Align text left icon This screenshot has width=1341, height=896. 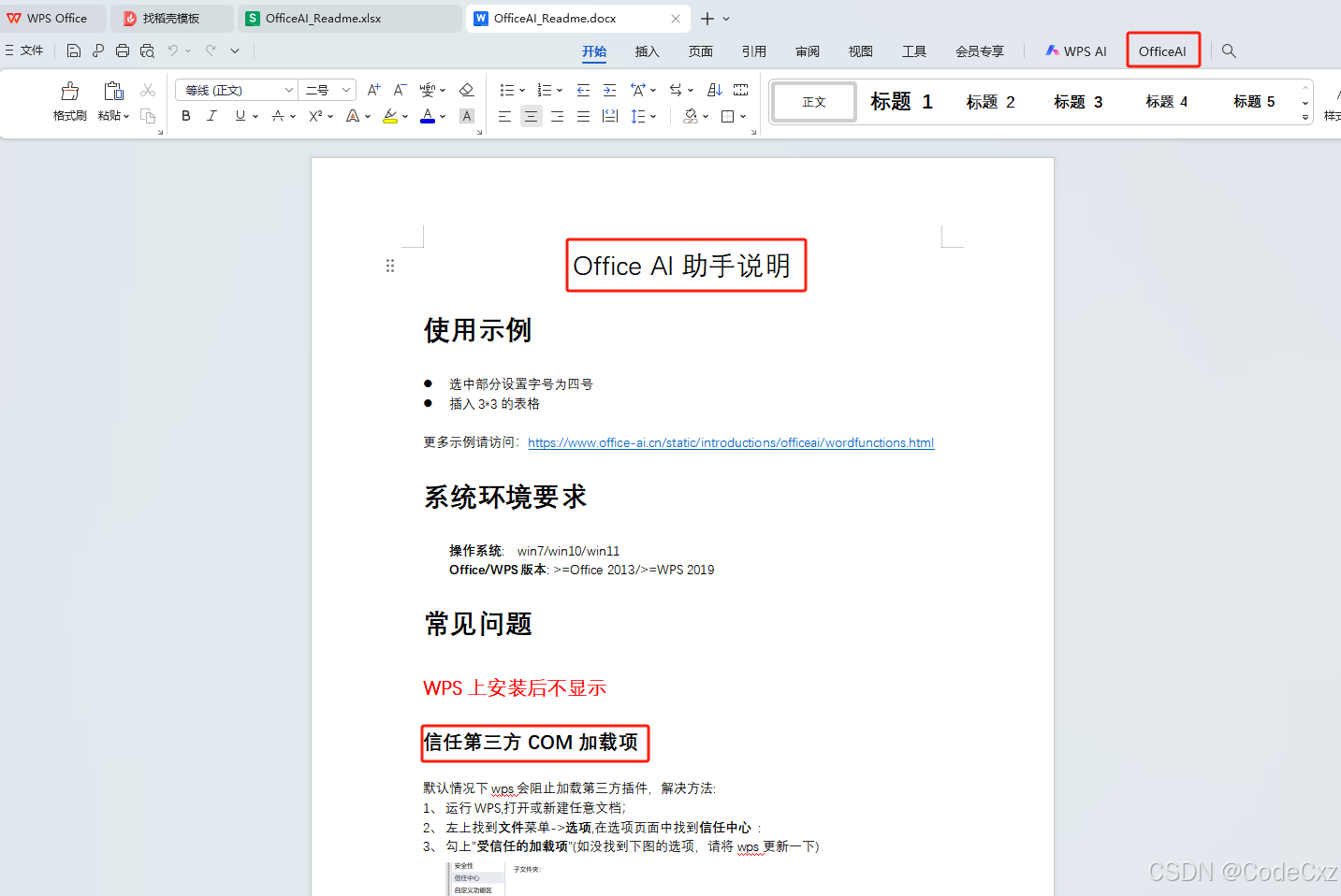[504, 116]
